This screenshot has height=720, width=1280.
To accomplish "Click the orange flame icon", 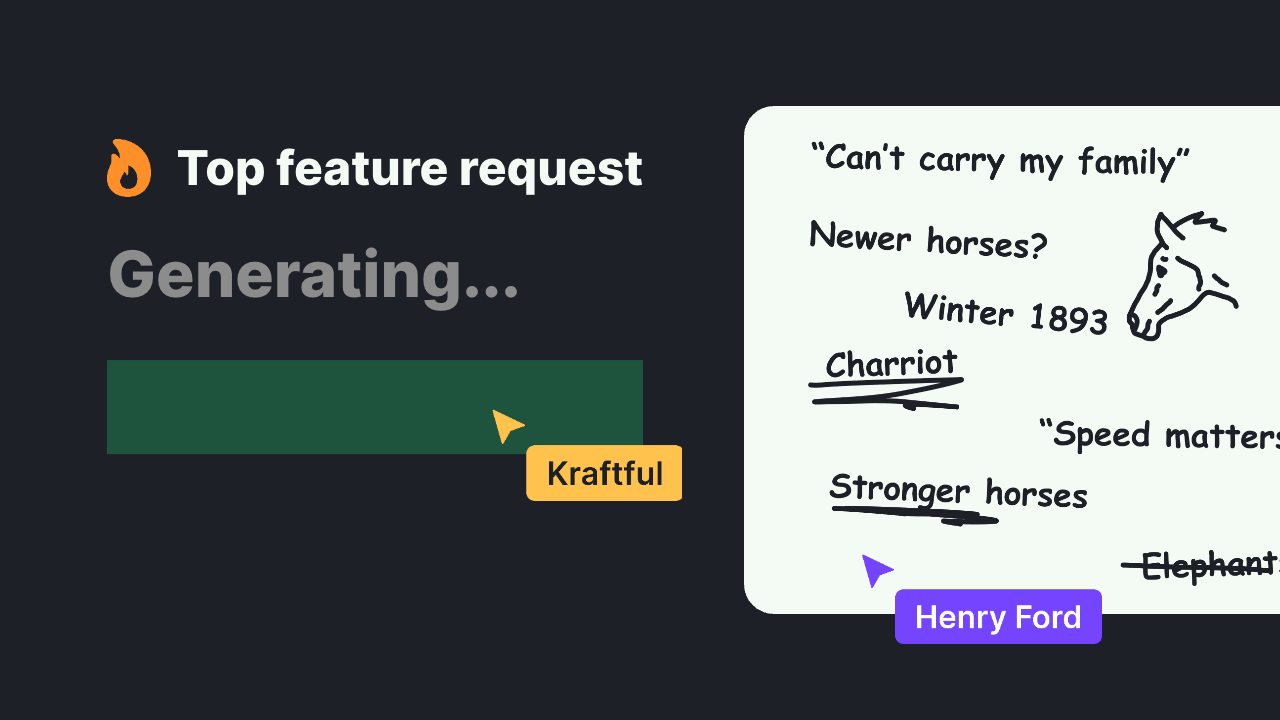I will pyautogui.click(x=129, y=168).
